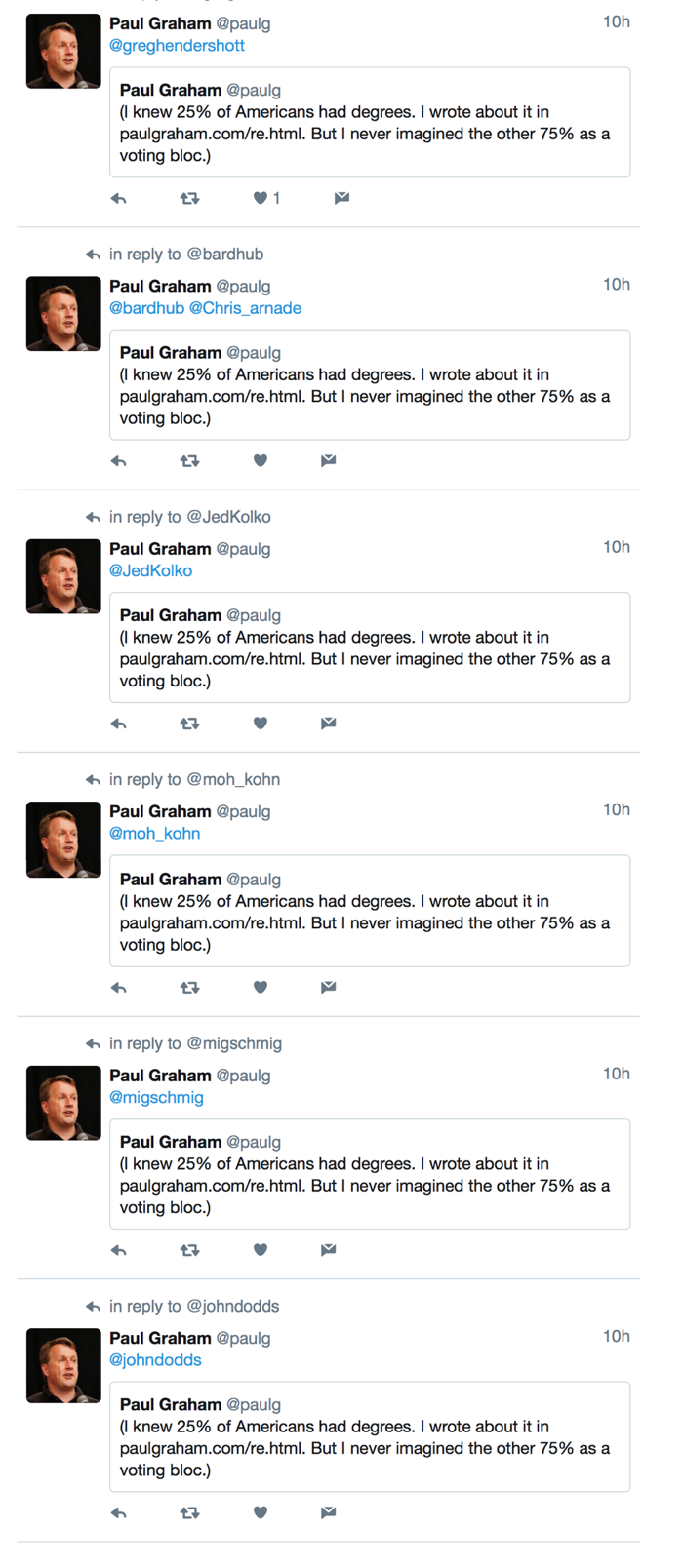Open the @greghendershott mention link

177,46
